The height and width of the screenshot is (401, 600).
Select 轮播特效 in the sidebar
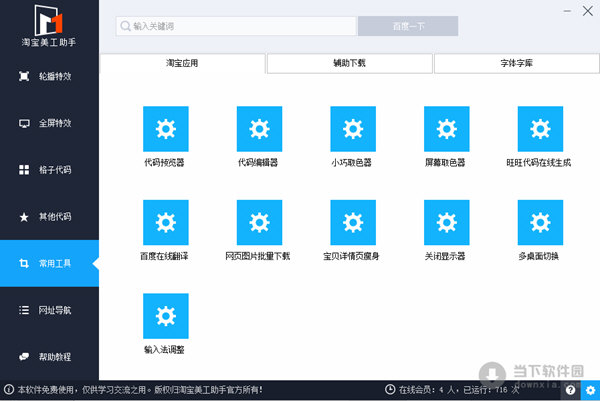click(x=50, y=76)
